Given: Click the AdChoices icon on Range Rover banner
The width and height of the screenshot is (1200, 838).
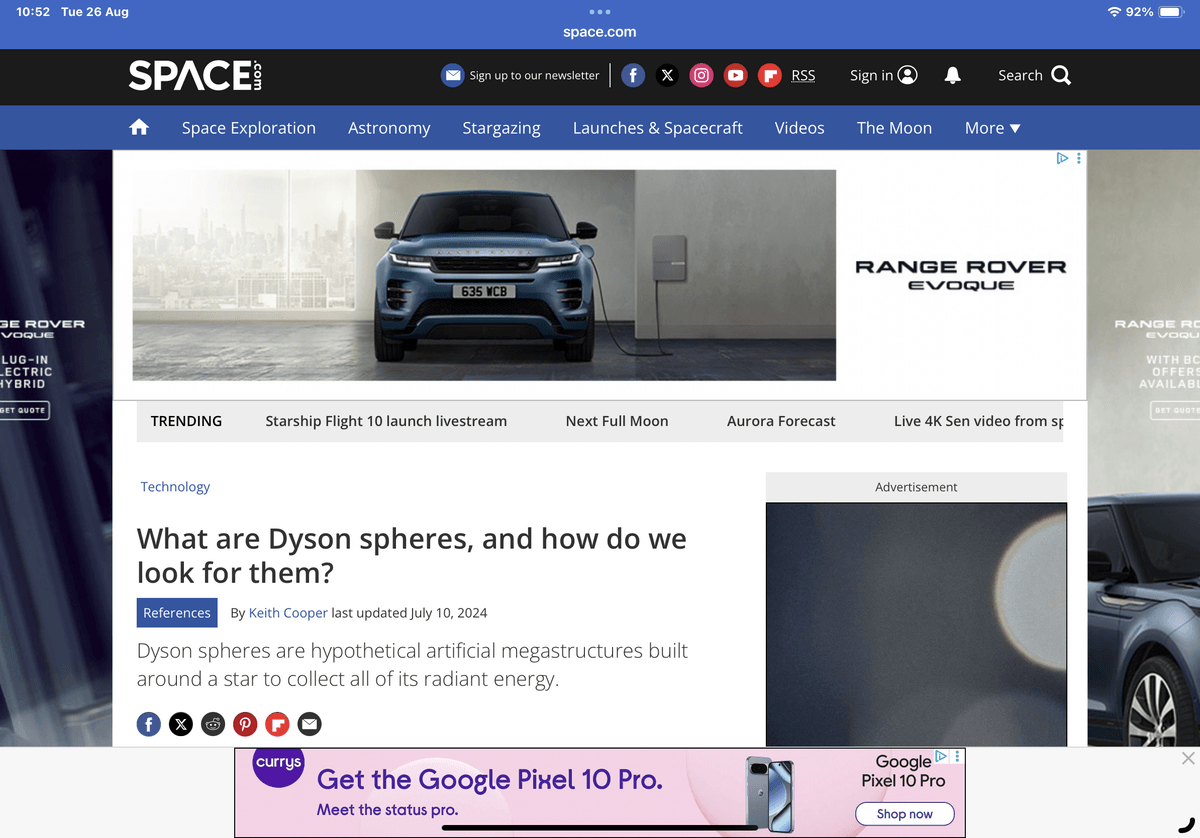Looking at the screenshot, I should [1063, 158].
